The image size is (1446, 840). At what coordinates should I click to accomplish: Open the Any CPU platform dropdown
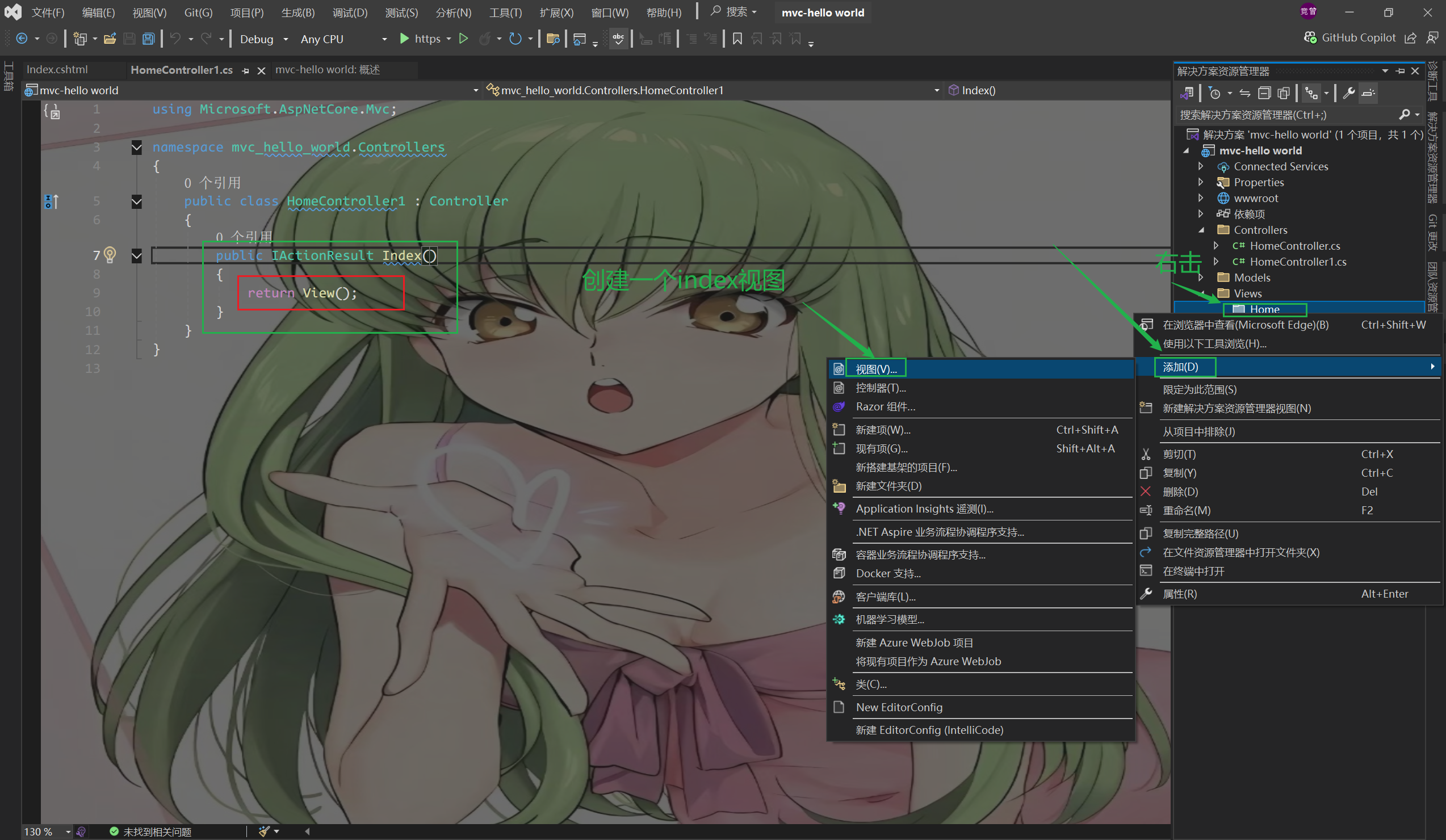tap(343, 39)
